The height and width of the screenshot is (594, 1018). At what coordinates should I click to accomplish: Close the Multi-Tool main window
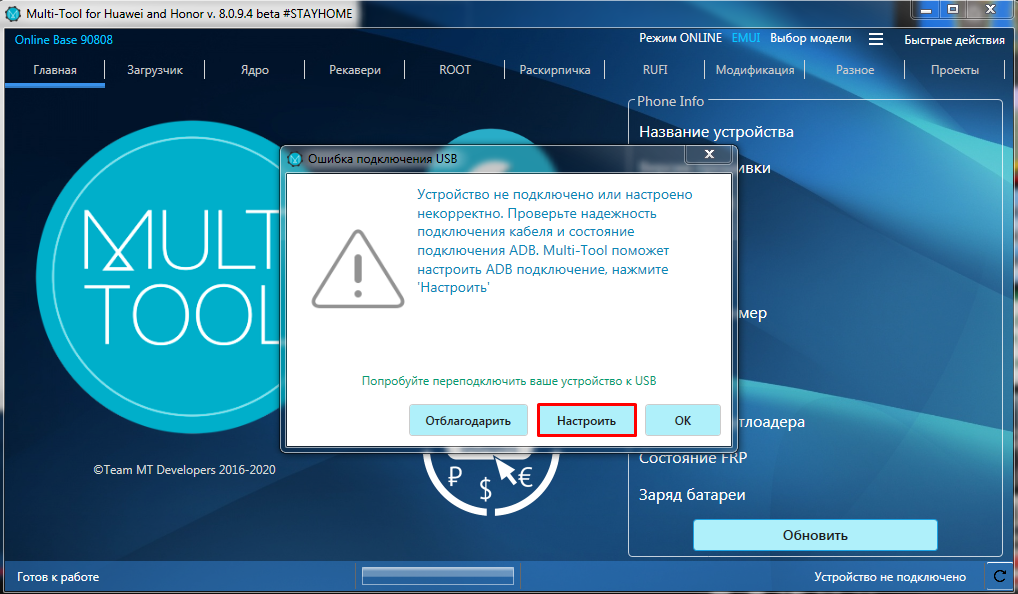[990, 10]
